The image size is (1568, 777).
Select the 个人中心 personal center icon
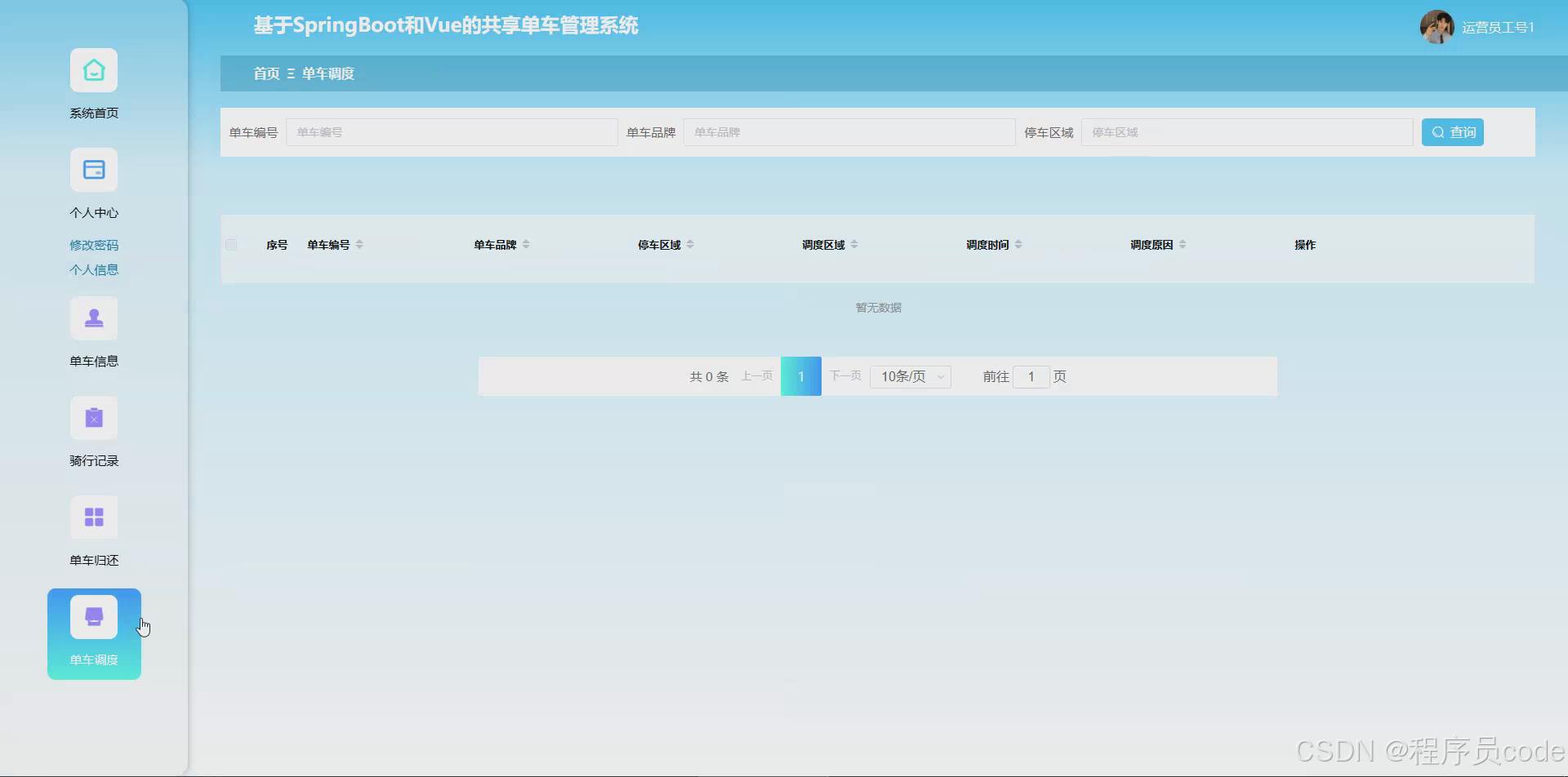pos(93,169)
